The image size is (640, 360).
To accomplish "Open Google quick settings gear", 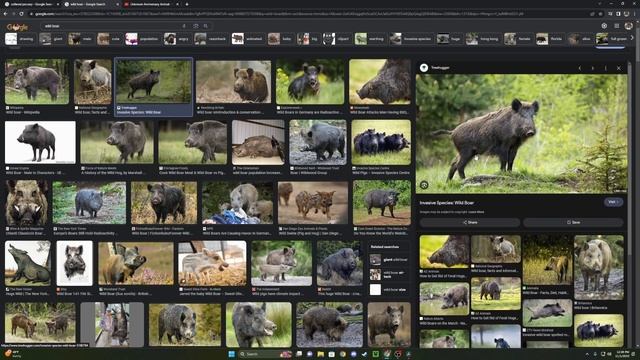I will tap(604, 26).
